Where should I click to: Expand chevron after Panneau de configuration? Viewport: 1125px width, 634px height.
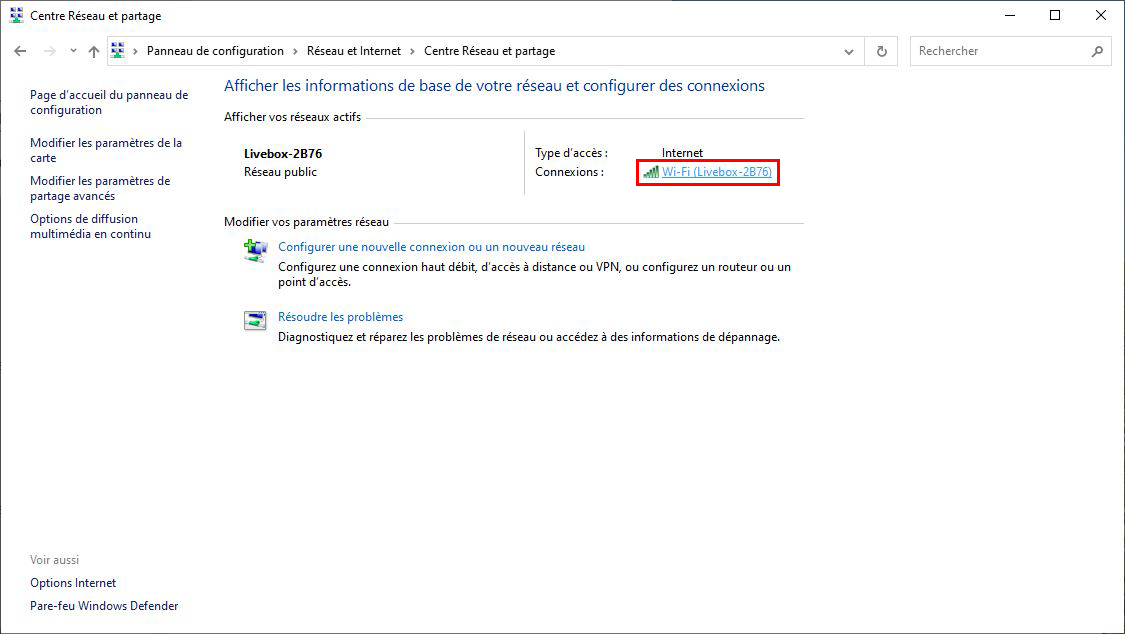click(296, 52)
